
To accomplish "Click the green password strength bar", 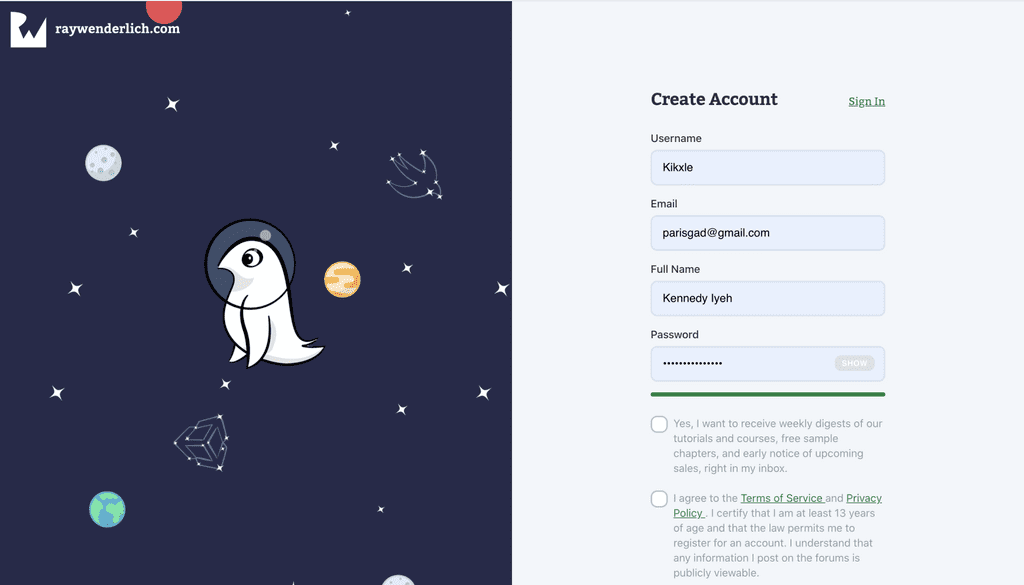I will click(767, 395).
